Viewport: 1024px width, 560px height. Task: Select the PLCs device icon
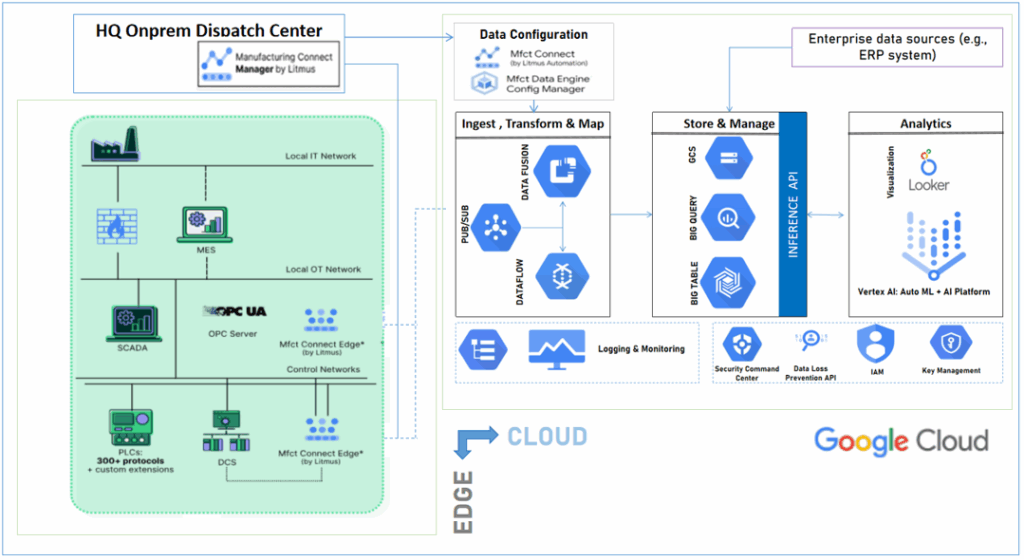pos(132,427)
